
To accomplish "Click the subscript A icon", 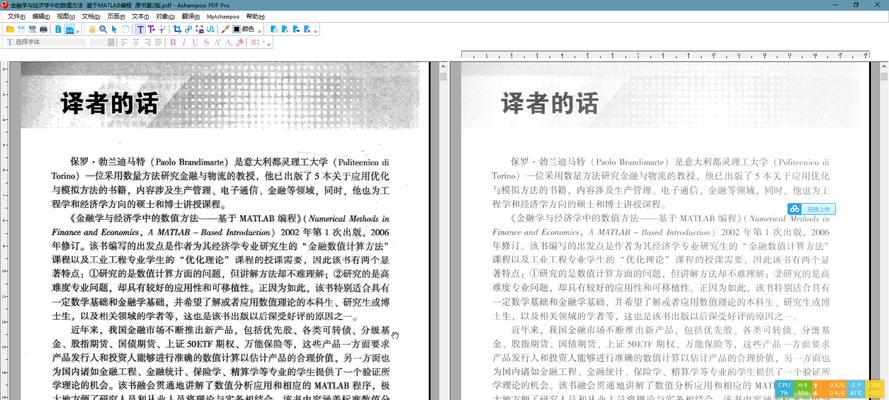I will (x=228, y=42).
